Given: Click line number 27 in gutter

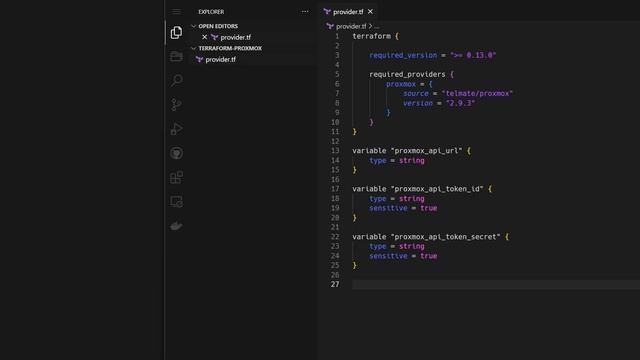Looking at the screenshot, I should pyautogui.click(x=335, y=284).
